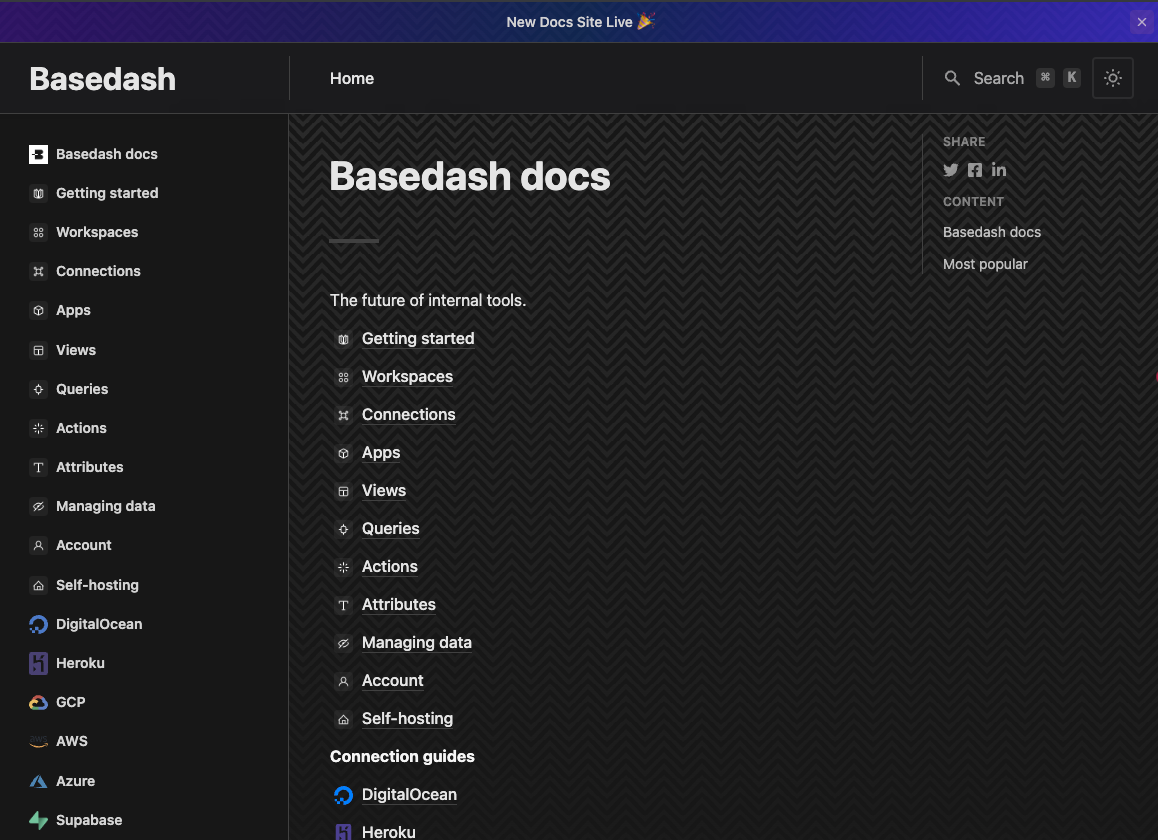The image size is (1158, 840).
Task: Toggle the light/dark theme button
Action: point(1112,78)
